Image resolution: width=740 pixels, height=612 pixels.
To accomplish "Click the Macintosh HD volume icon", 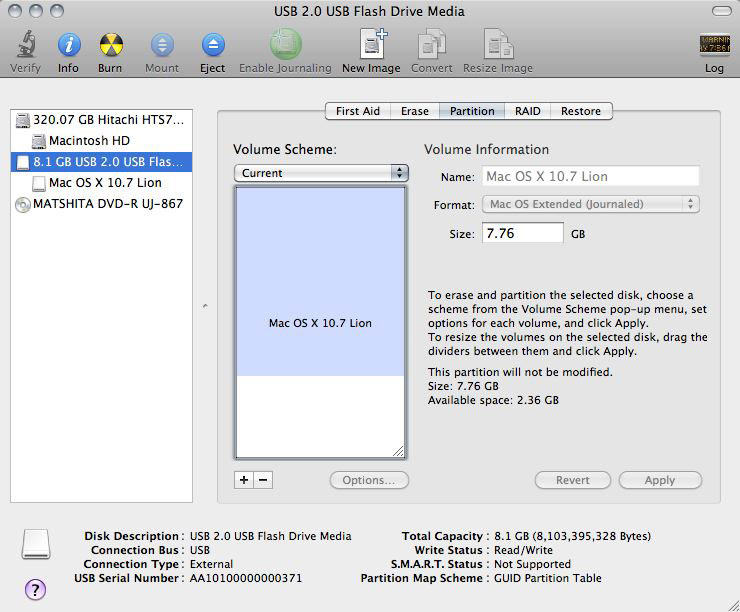I will click(x=39, y=141).
